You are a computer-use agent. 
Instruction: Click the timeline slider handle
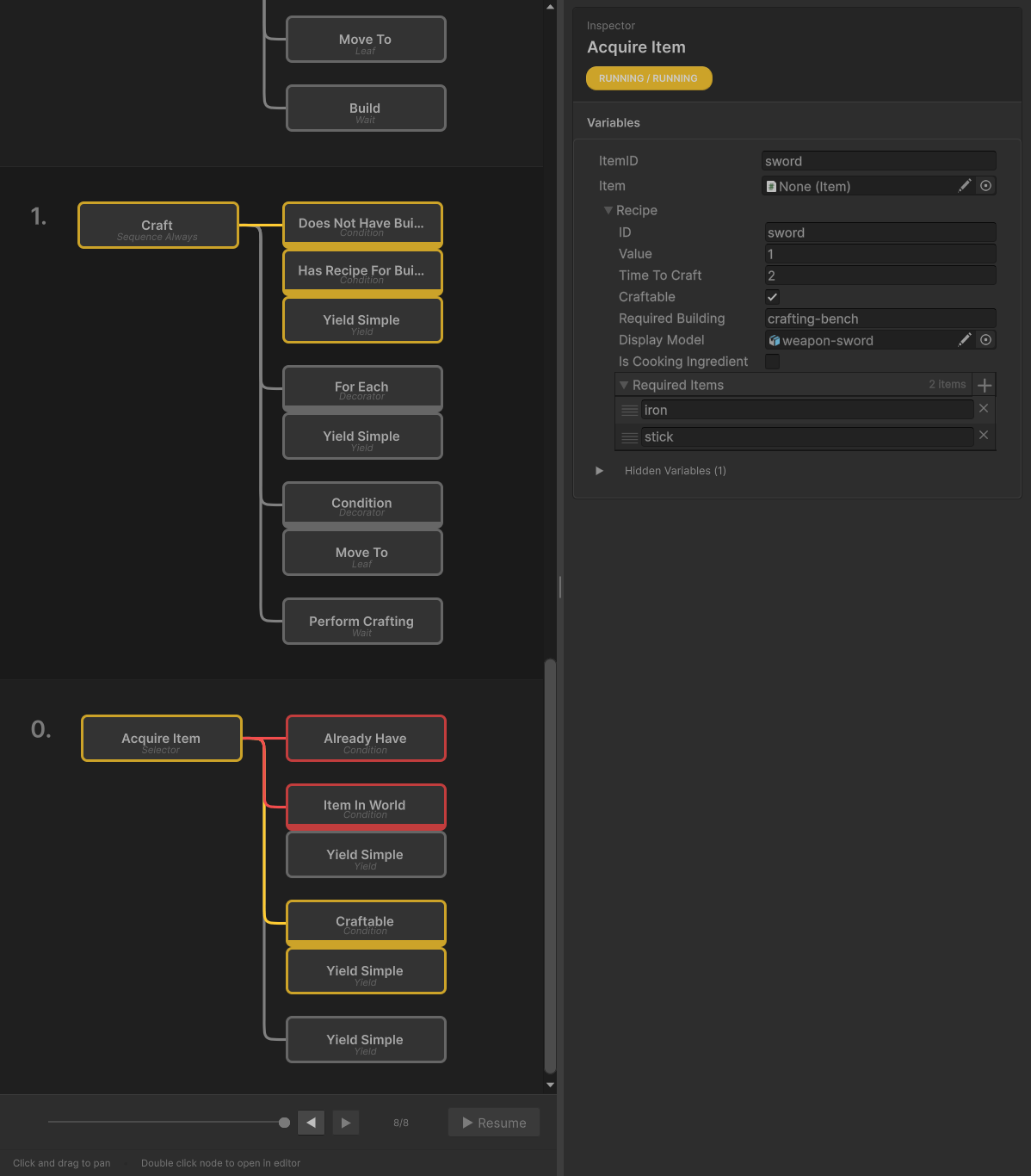click(x=284, y=1122)
